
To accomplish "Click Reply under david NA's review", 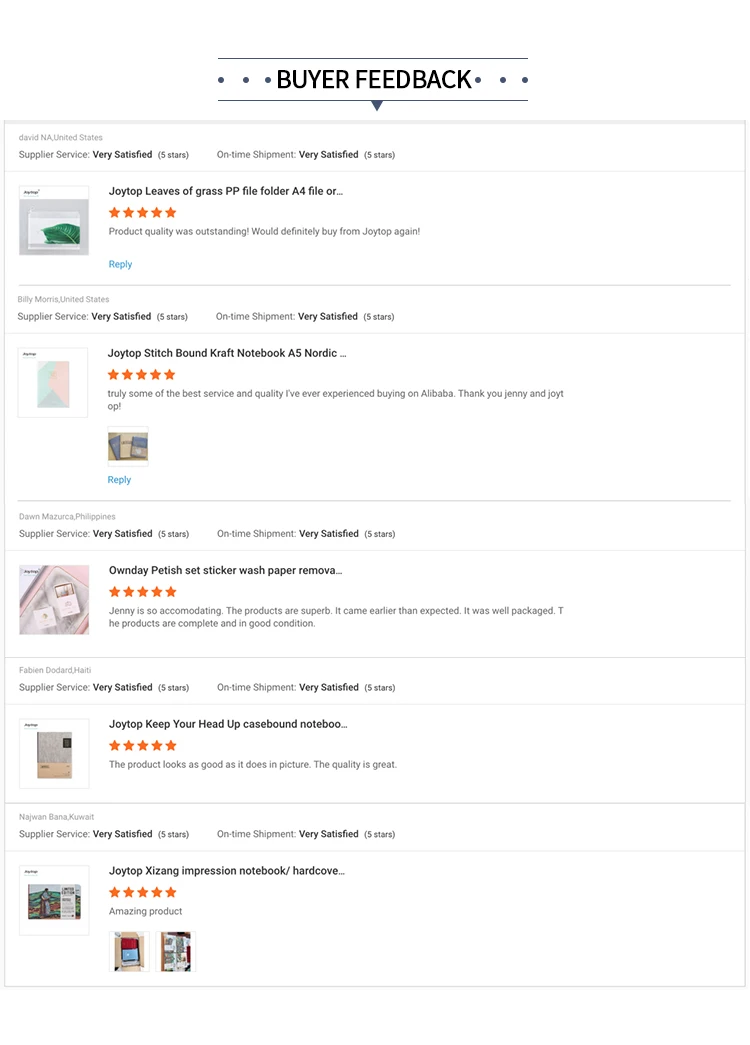I will 120,264.
